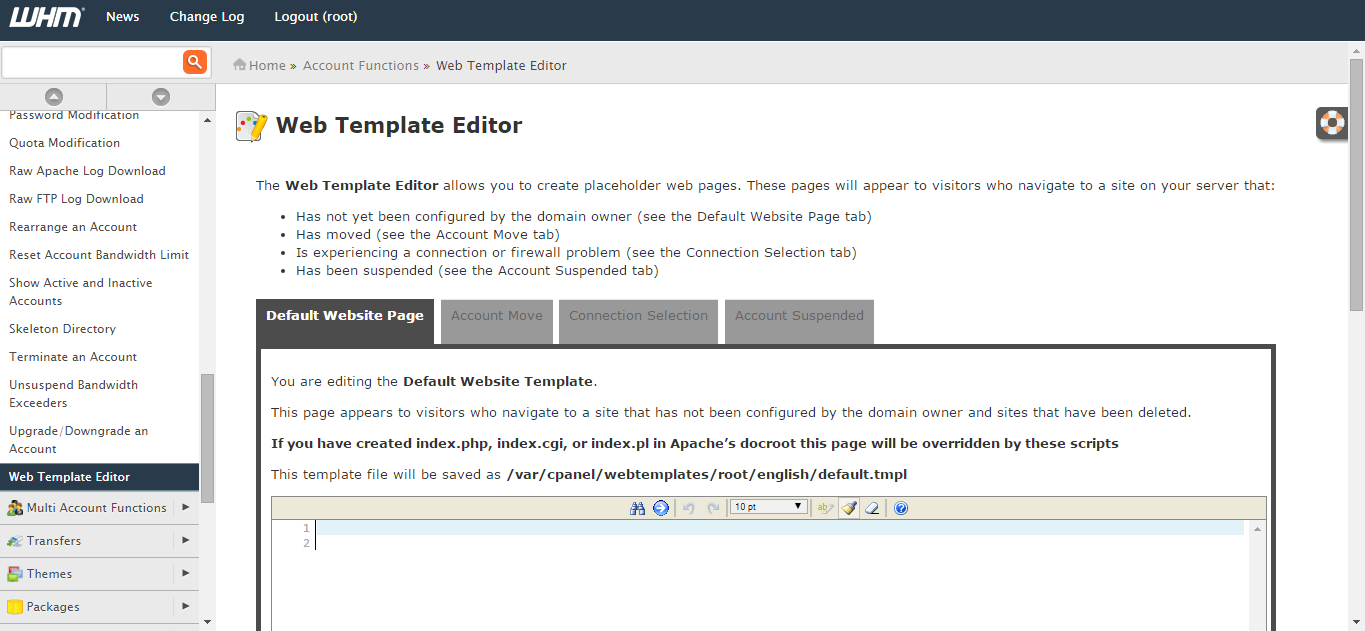This screenshot has height=631, width=1365.
Task: Click the Account Functions breadcrumb link
Action: [x=361, y=66]
